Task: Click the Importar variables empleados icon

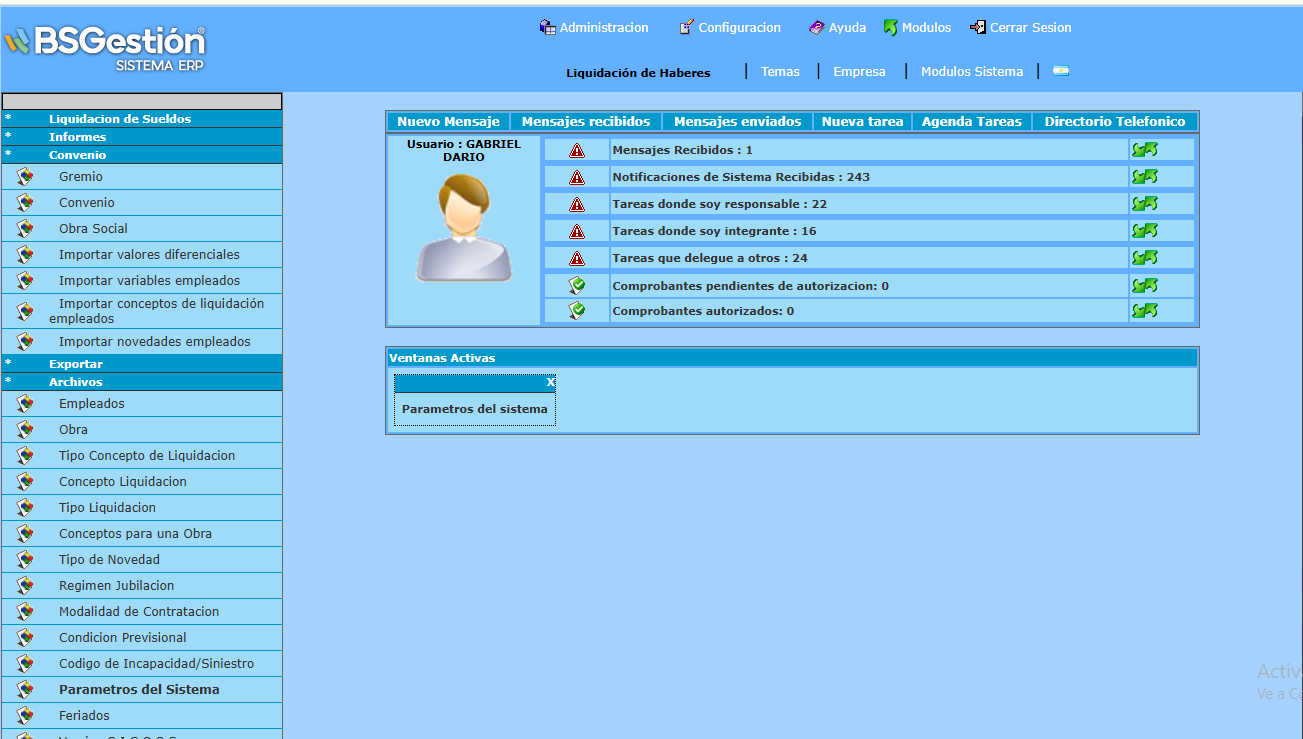Action: [26, 280]
